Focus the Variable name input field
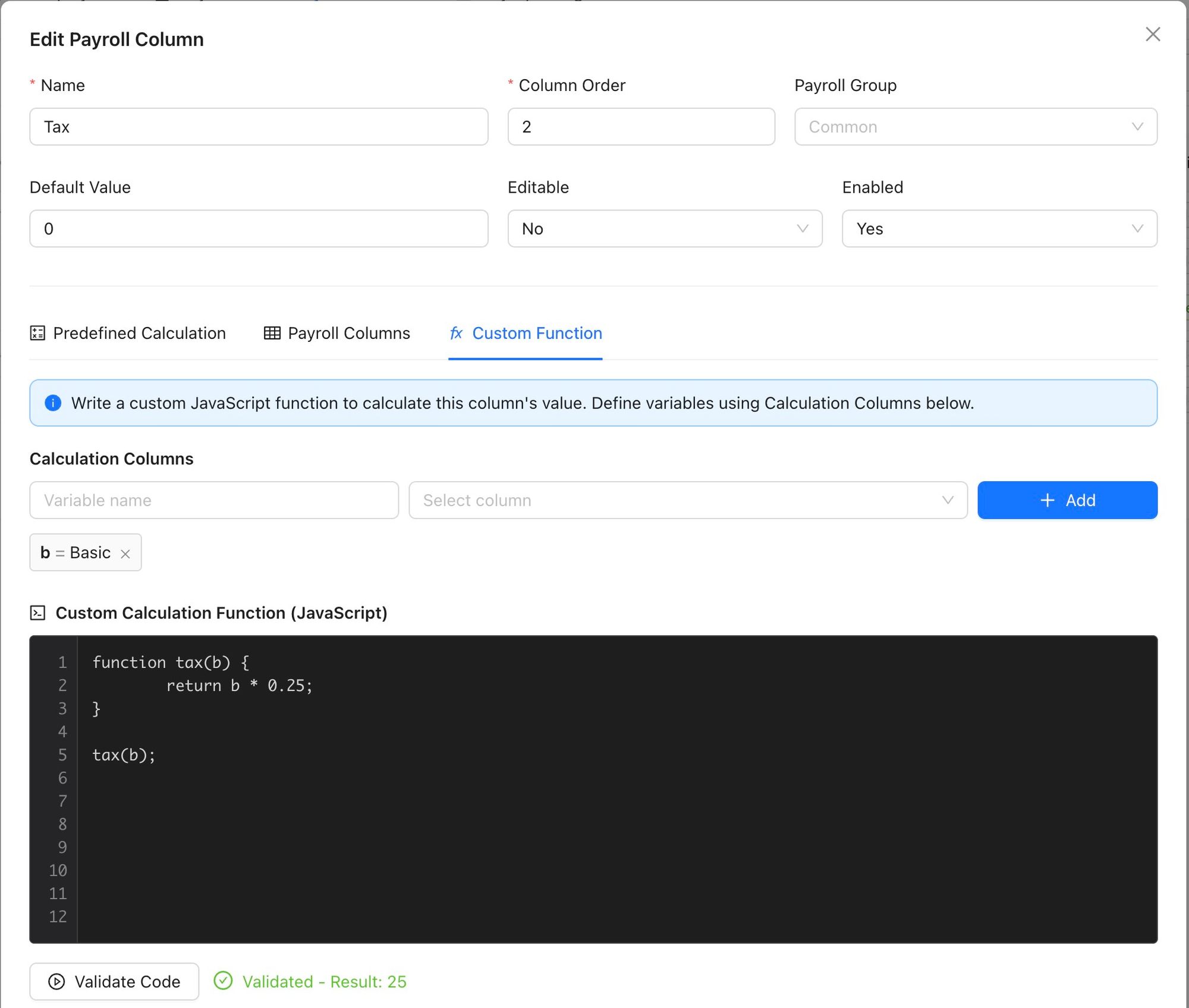Image resolution: width=1189 pixels, height=1008 pixels. (214, 500)
